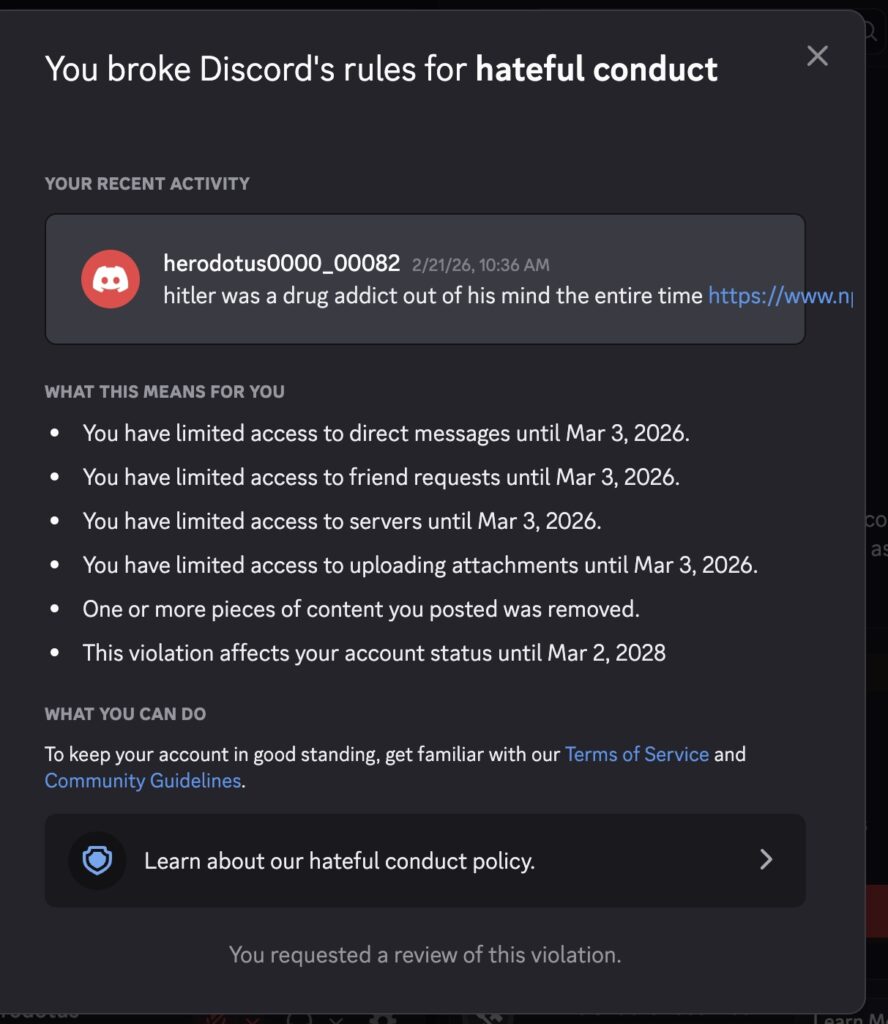Viewport: 888px width, 1024px height.
Task: Click the username herodotus0000_00082
Action: [x=282, y=264]
